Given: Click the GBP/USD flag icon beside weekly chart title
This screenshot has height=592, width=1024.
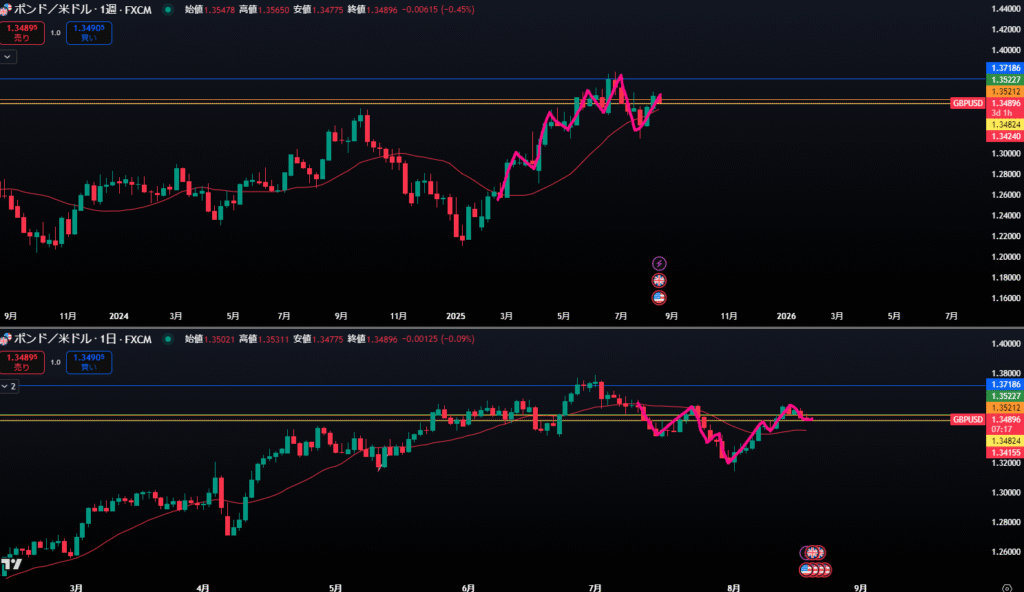Looking at the screenshot, I should 6,10.
